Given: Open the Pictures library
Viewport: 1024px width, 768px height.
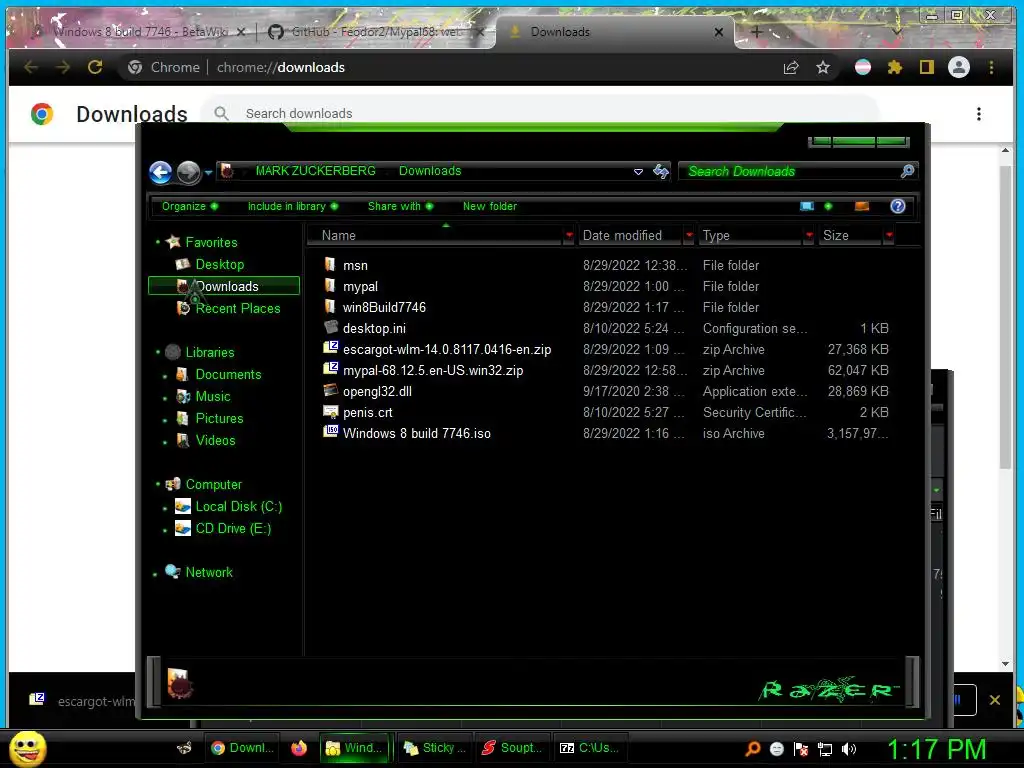Looking at the screenshot, I should coord(219,419).
